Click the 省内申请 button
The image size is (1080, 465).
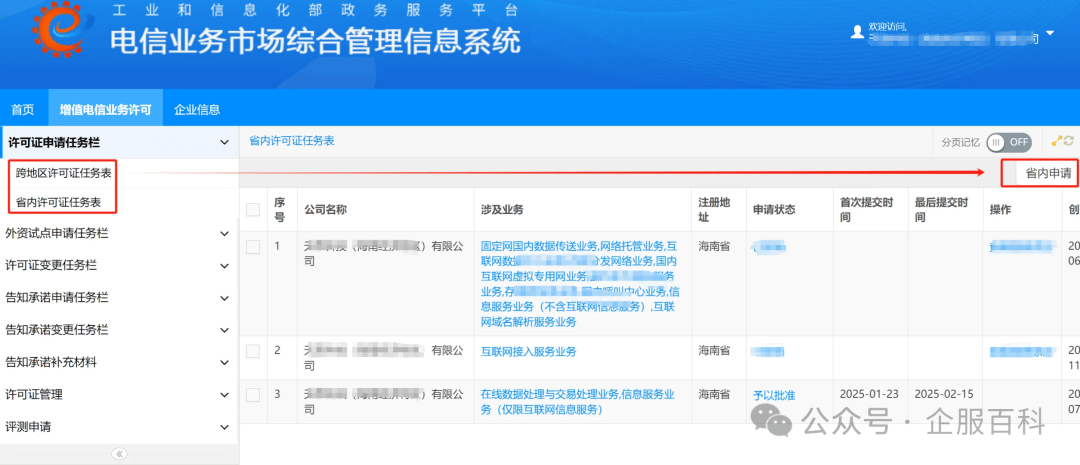pyautogui.click(x=1047, y=173)
